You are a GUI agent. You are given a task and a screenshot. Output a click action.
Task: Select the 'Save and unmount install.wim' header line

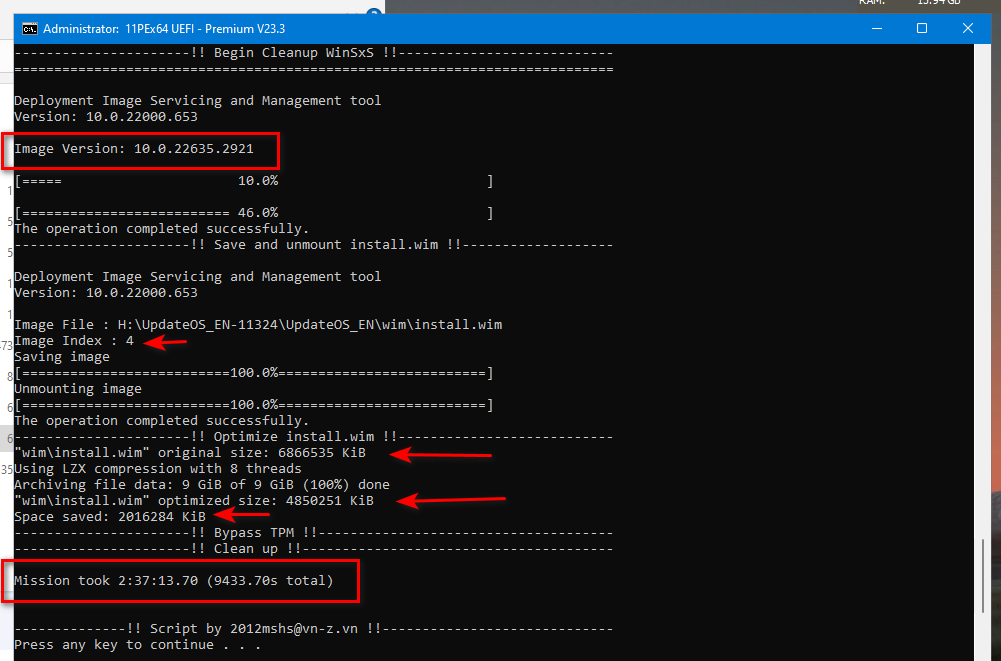[313, 245]
